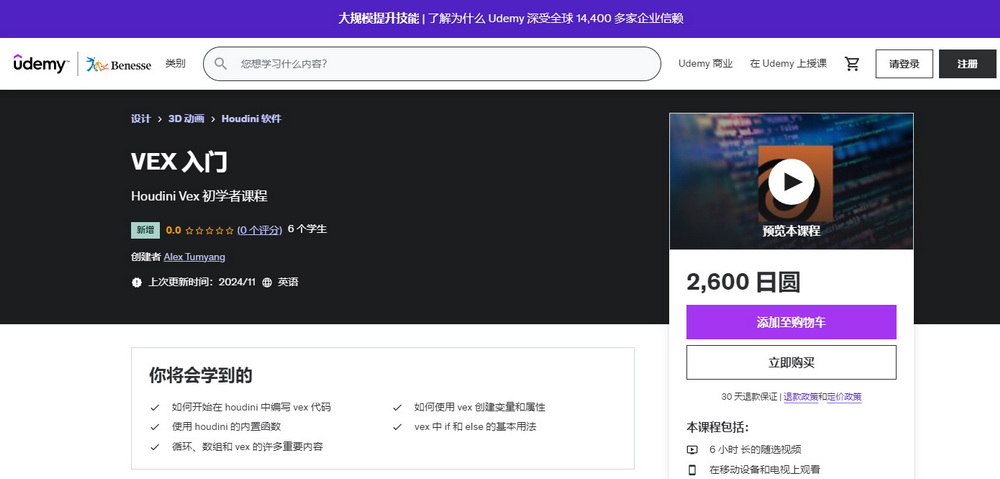Click the last-updated badge icon

136,282
